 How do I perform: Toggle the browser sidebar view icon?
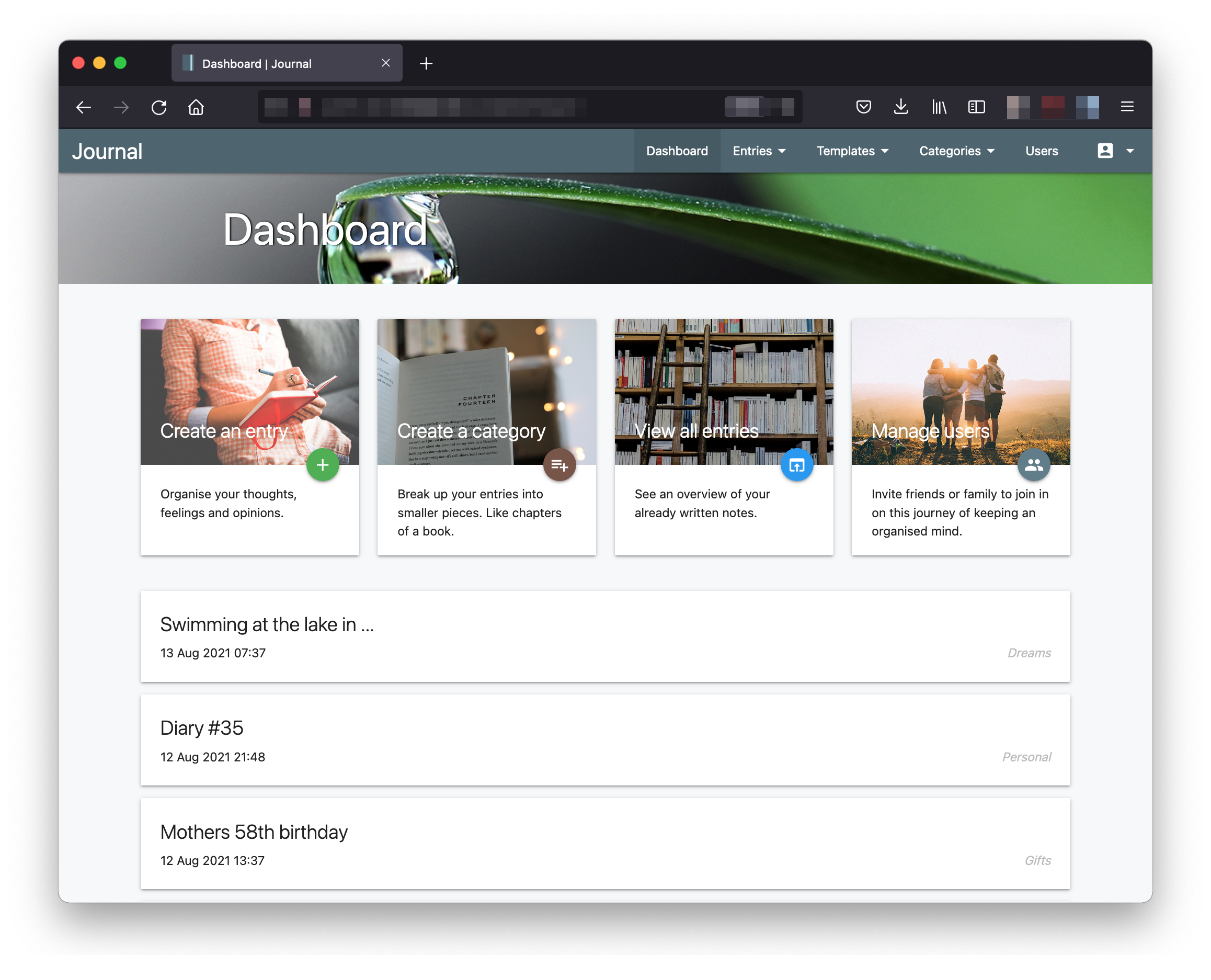tap(976, 107)
